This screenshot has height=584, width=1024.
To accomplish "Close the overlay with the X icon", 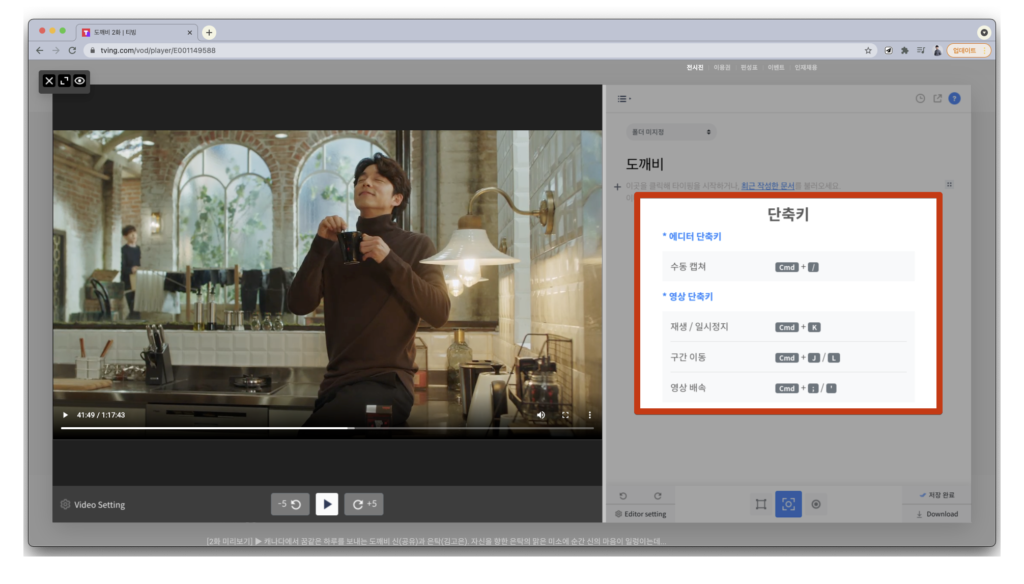I will click(49, 81).
